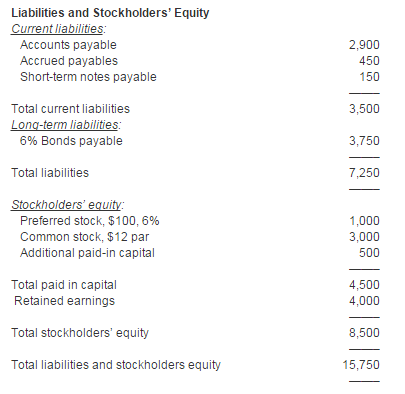Screen dimensions: 405x394
Task: Select the Retained earnings label
Action: point(64,301)
